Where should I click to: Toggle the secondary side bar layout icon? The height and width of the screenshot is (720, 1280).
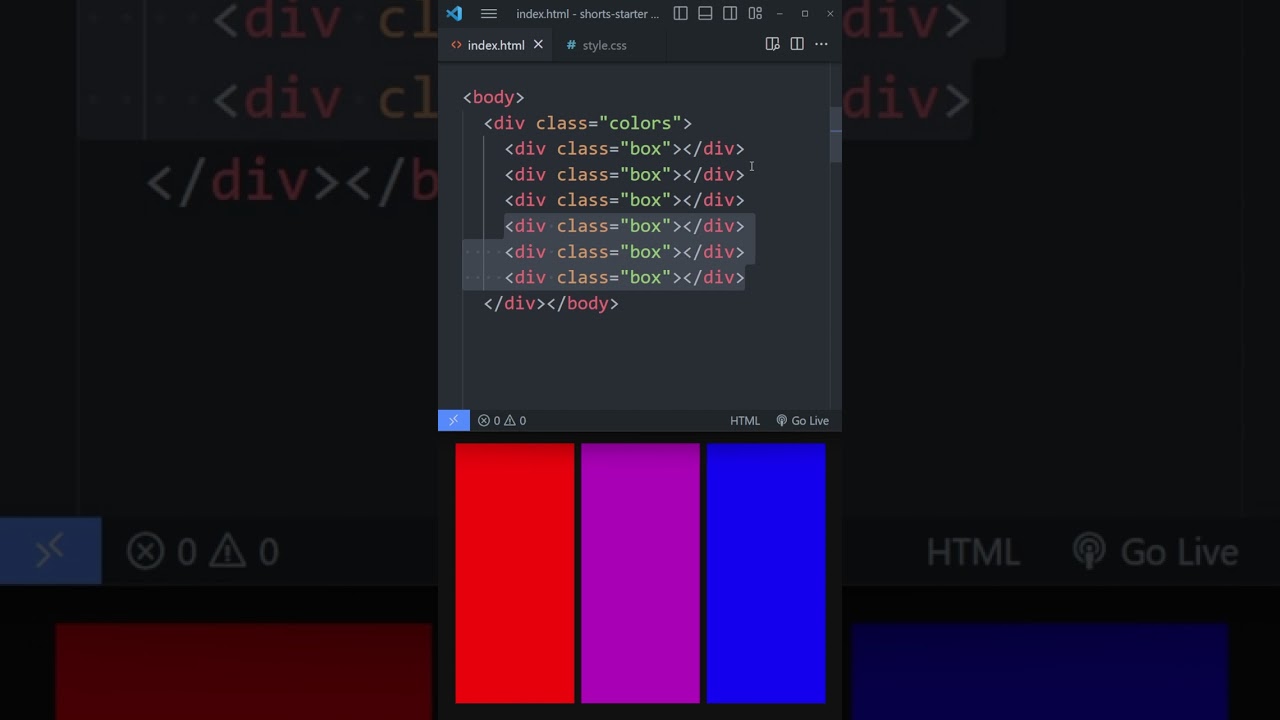tap(730, 14)
